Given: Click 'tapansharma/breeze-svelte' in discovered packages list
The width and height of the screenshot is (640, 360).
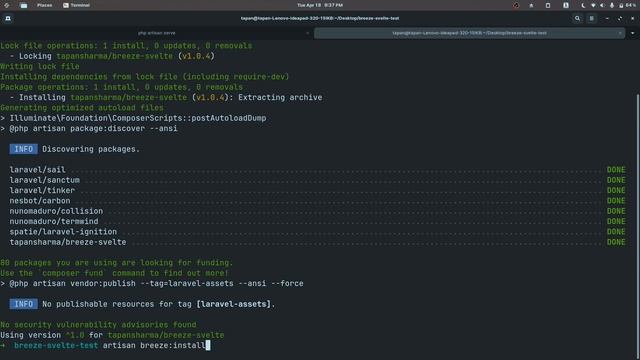Looking at the screenshot, I should tap(68, 242).
